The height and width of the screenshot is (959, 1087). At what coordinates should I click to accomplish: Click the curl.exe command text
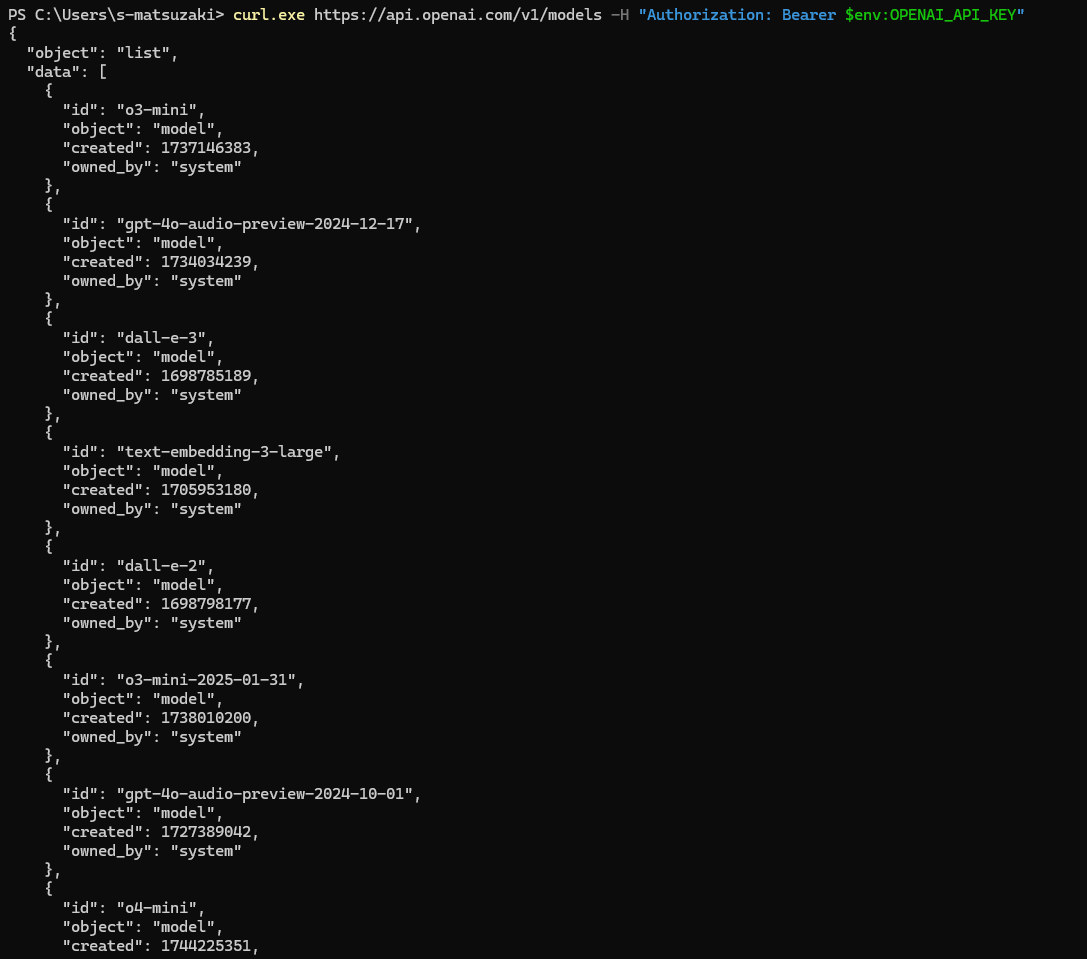pos(268,15)
